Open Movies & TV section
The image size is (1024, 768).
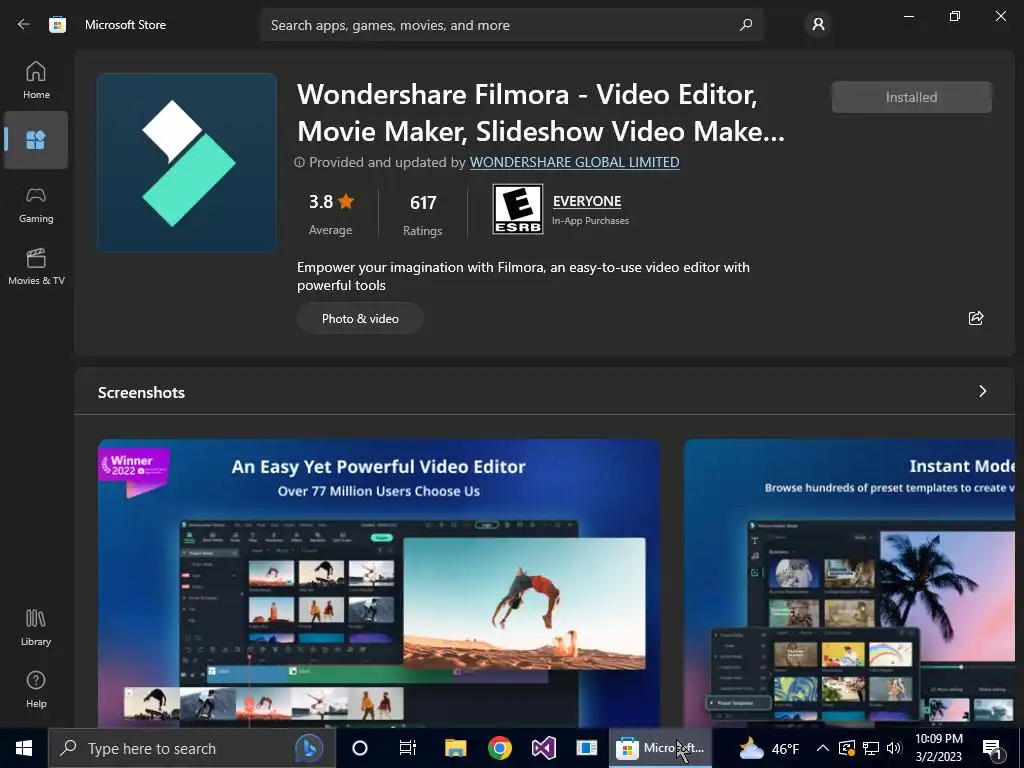tap(36, 266)
